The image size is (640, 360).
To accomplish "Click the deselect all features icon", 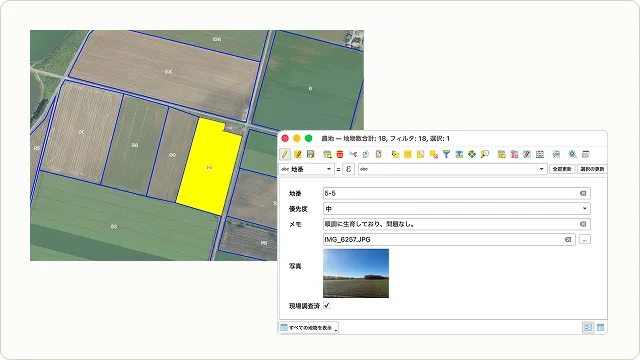I will pyautogui.click(x=433, y=154).
